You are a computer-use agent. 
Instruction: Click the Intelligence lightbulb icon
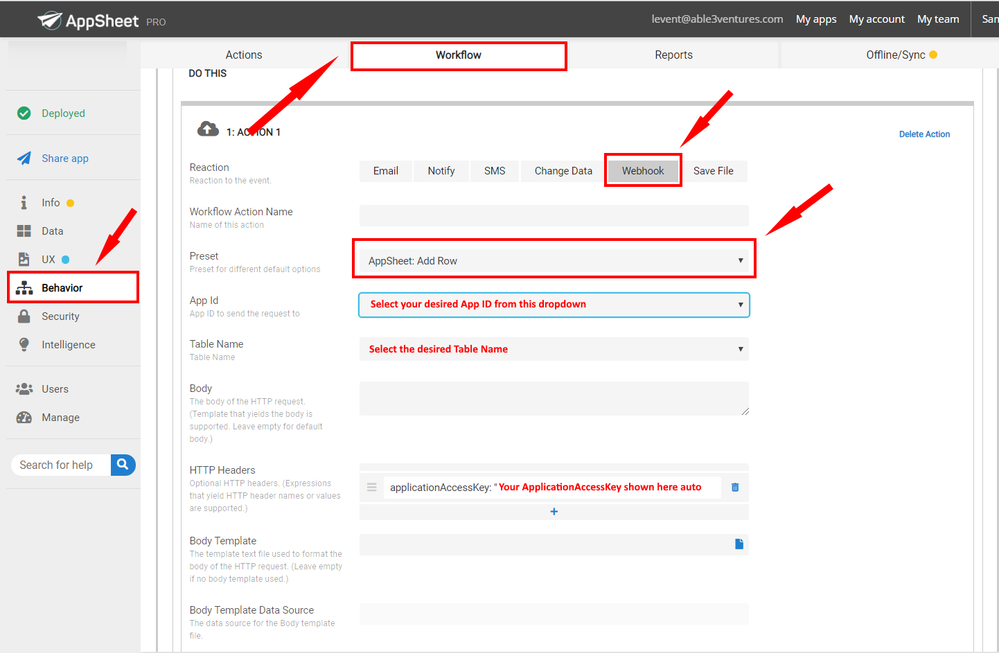[24, 345]
